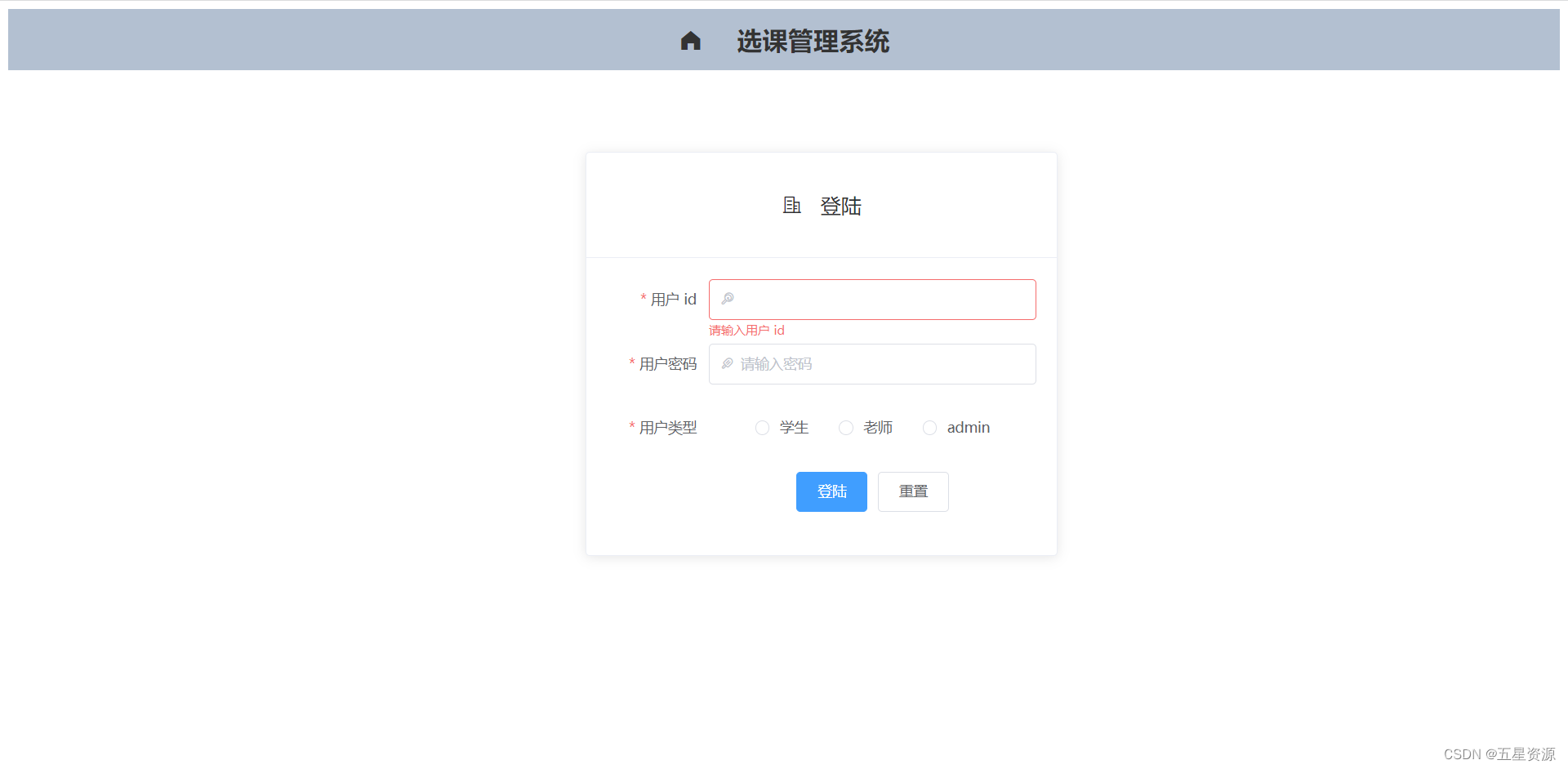
Task: Click the 登陆 card heading text
Action: (840, 206)
